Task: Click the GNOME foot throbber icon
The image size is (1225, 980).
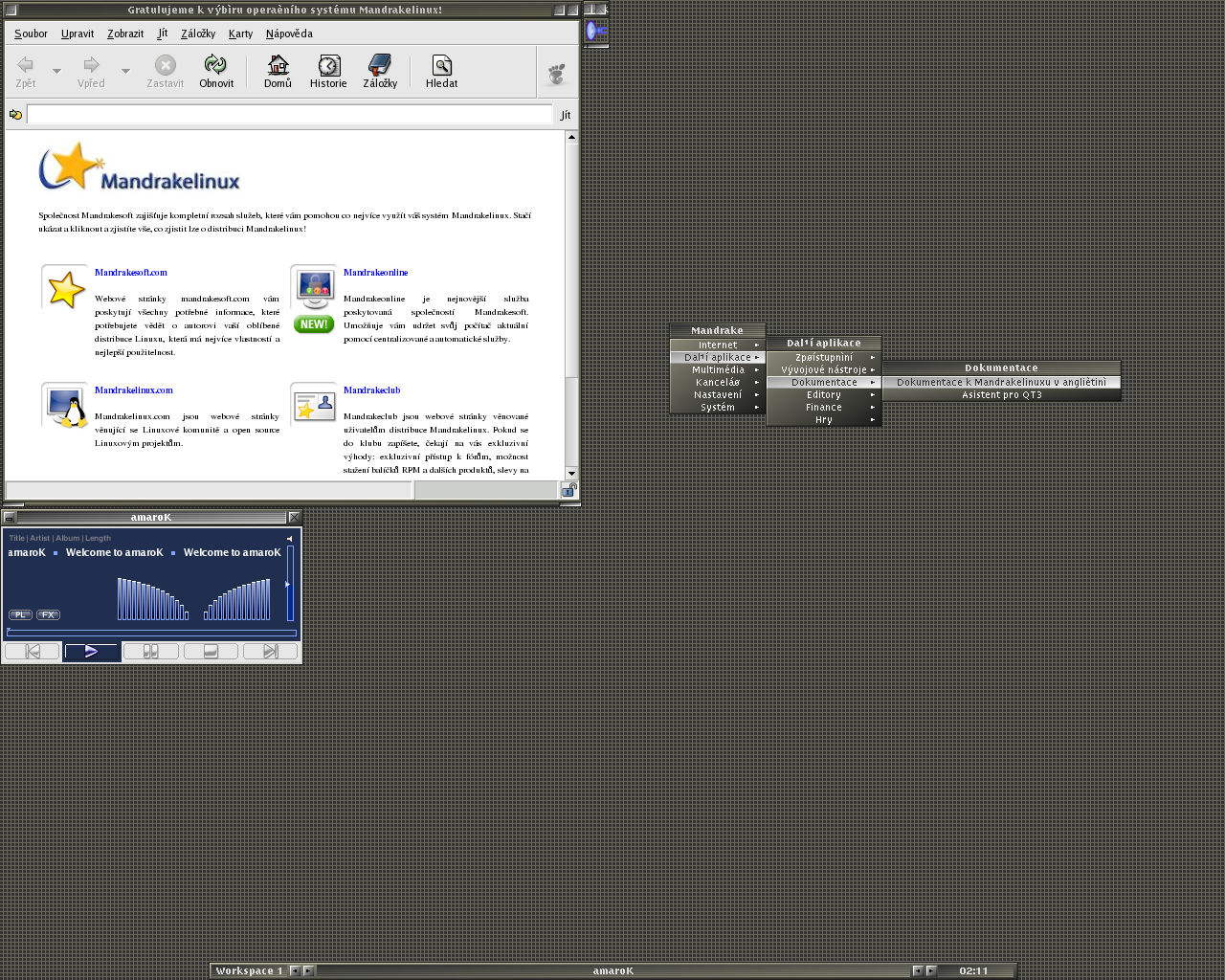Action: point(557,73)
